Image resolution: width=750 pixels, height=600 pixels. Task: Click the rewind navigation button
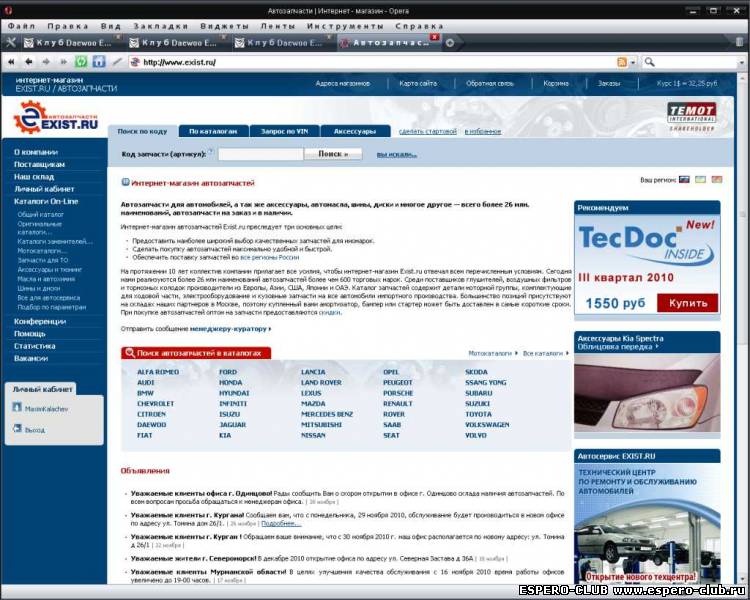[11, 62]
